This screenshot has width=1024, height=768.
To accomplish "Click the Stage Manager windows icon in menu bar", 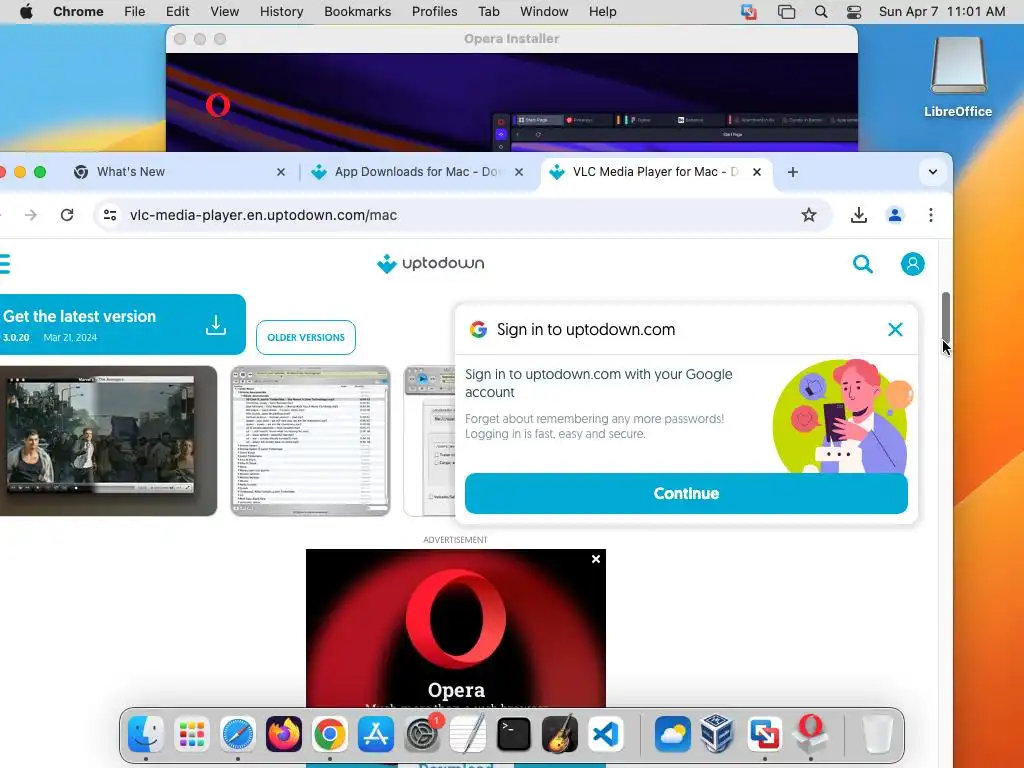I will (x=786, y=12).
